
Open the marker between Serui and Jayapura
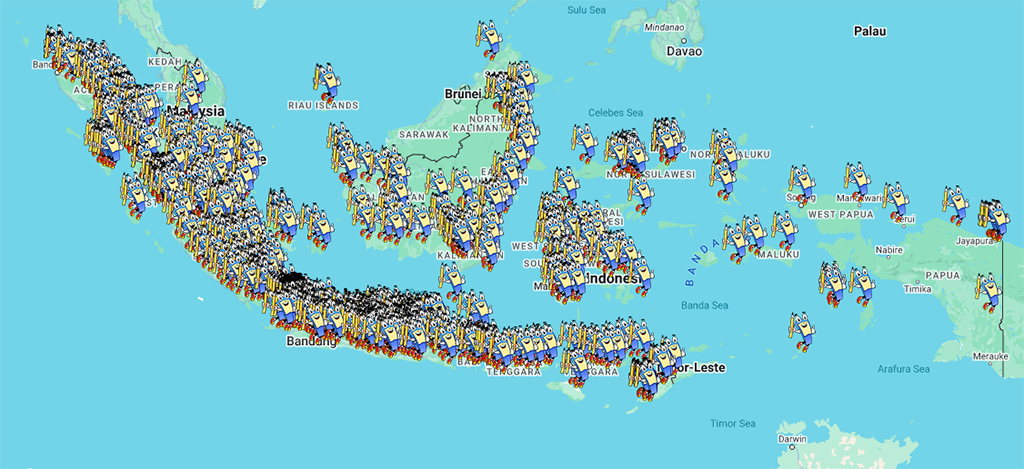click(955, 205)
